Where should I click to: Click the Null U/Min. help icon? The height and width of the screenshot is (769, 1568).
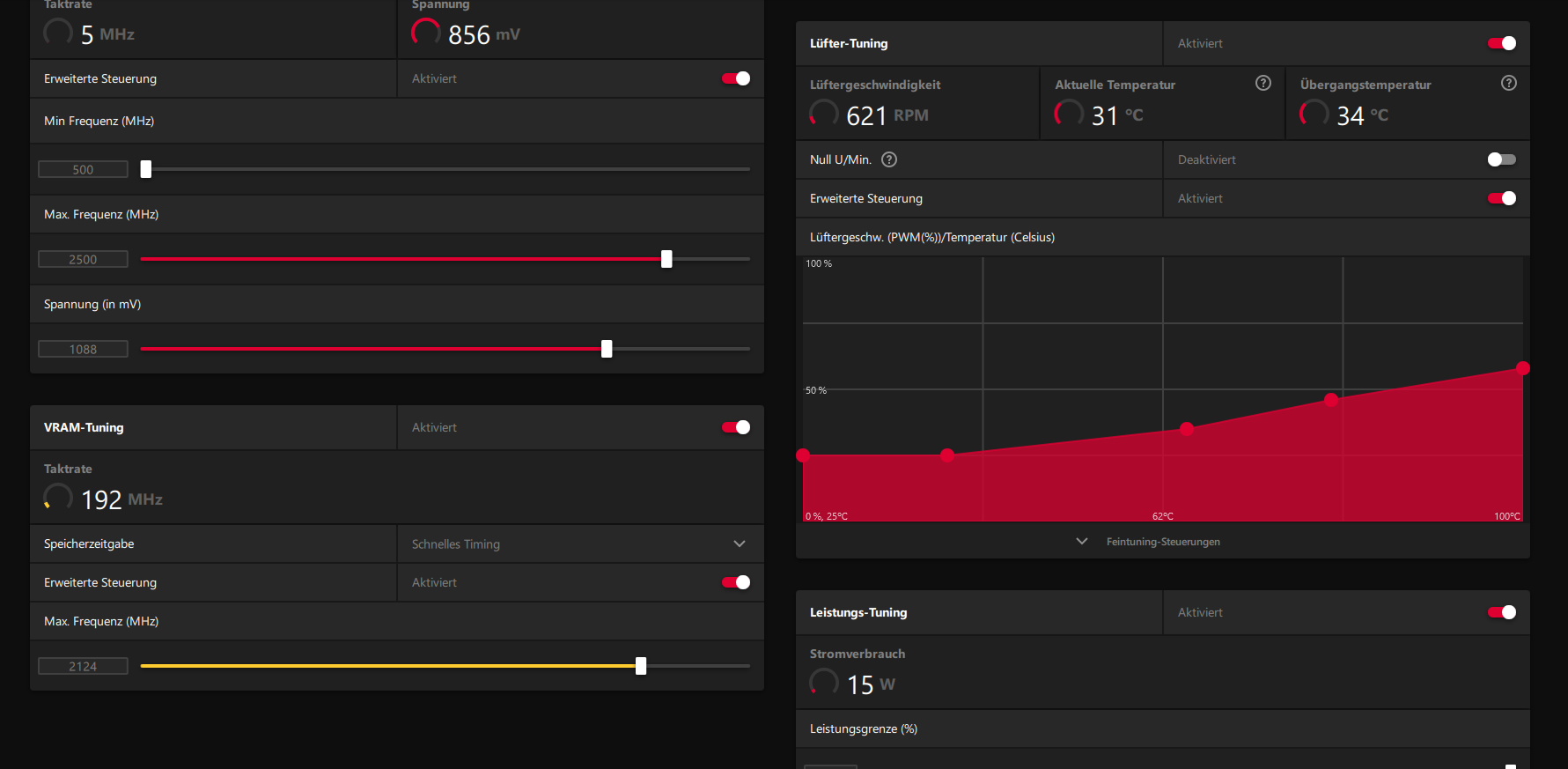(889, 159)
